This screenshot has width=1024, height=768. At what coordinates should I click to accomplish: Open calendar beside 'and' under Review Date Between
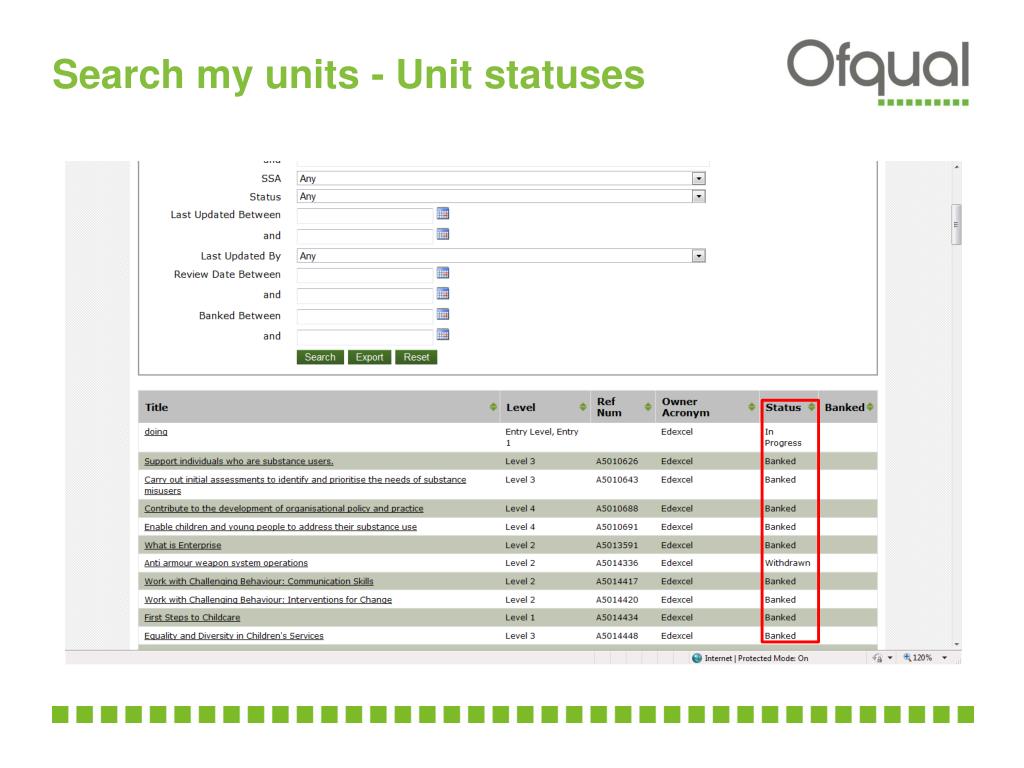(443, 294)
